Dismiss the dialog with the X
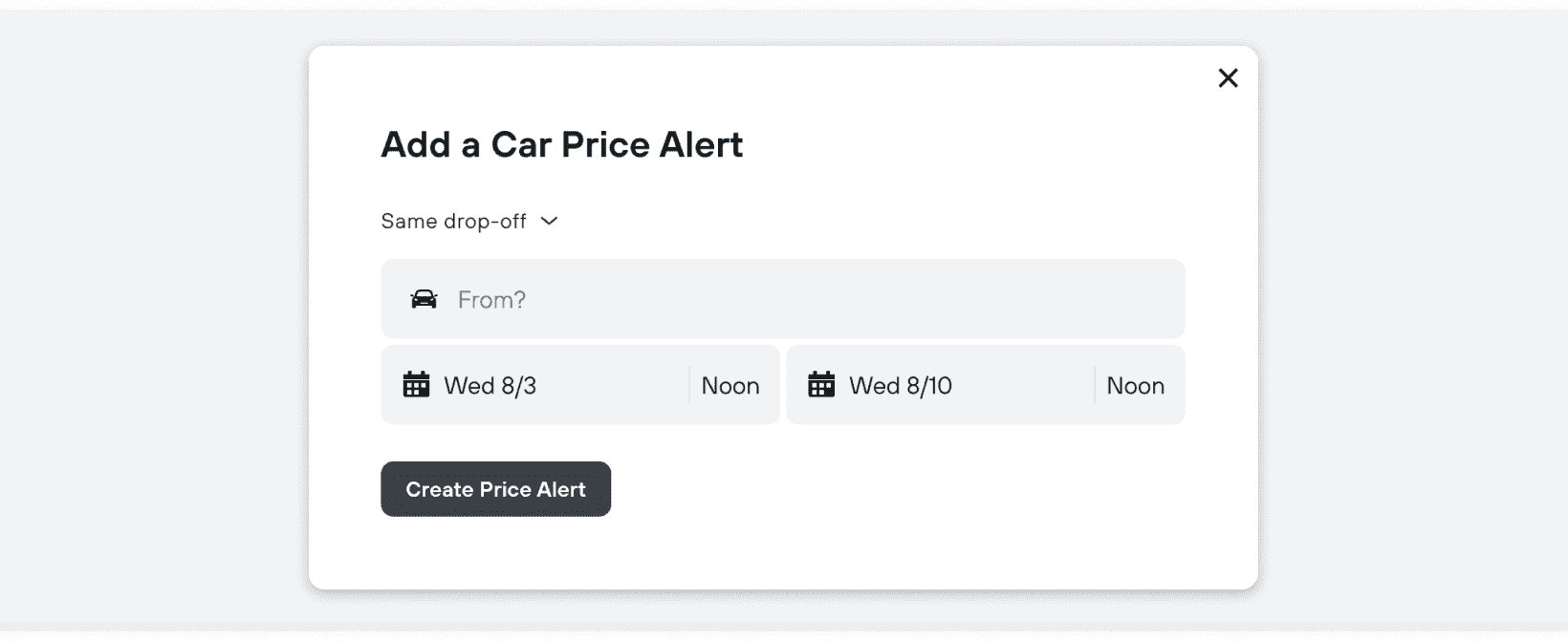1568x642 pixels. [x=1228, y=77]
